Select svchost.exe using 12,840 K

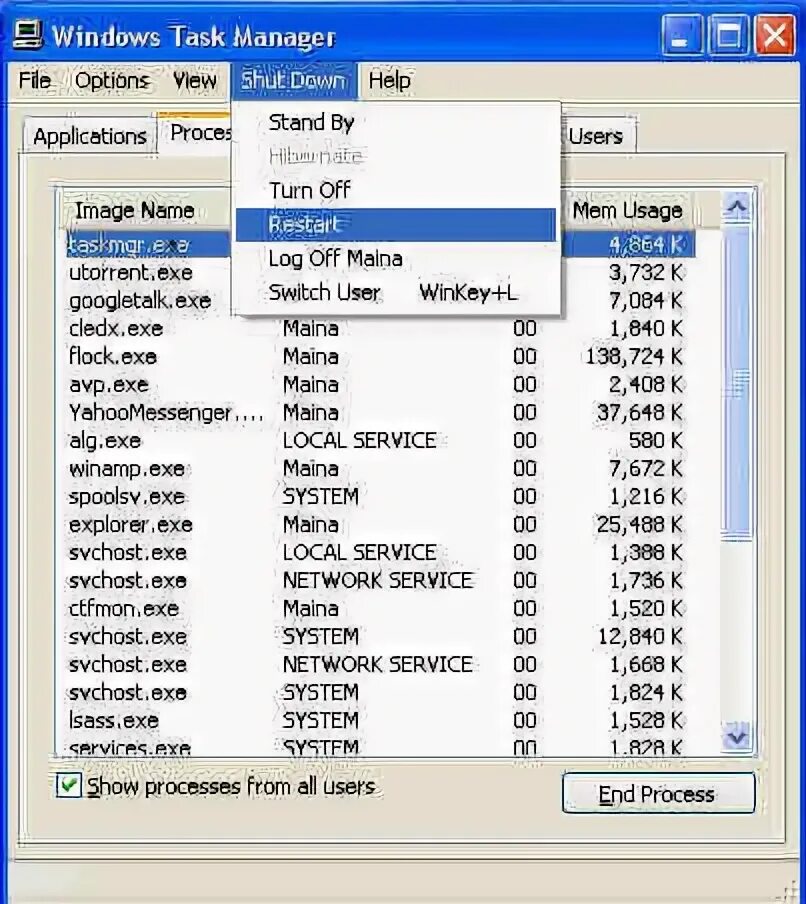(x=381, y=636)
